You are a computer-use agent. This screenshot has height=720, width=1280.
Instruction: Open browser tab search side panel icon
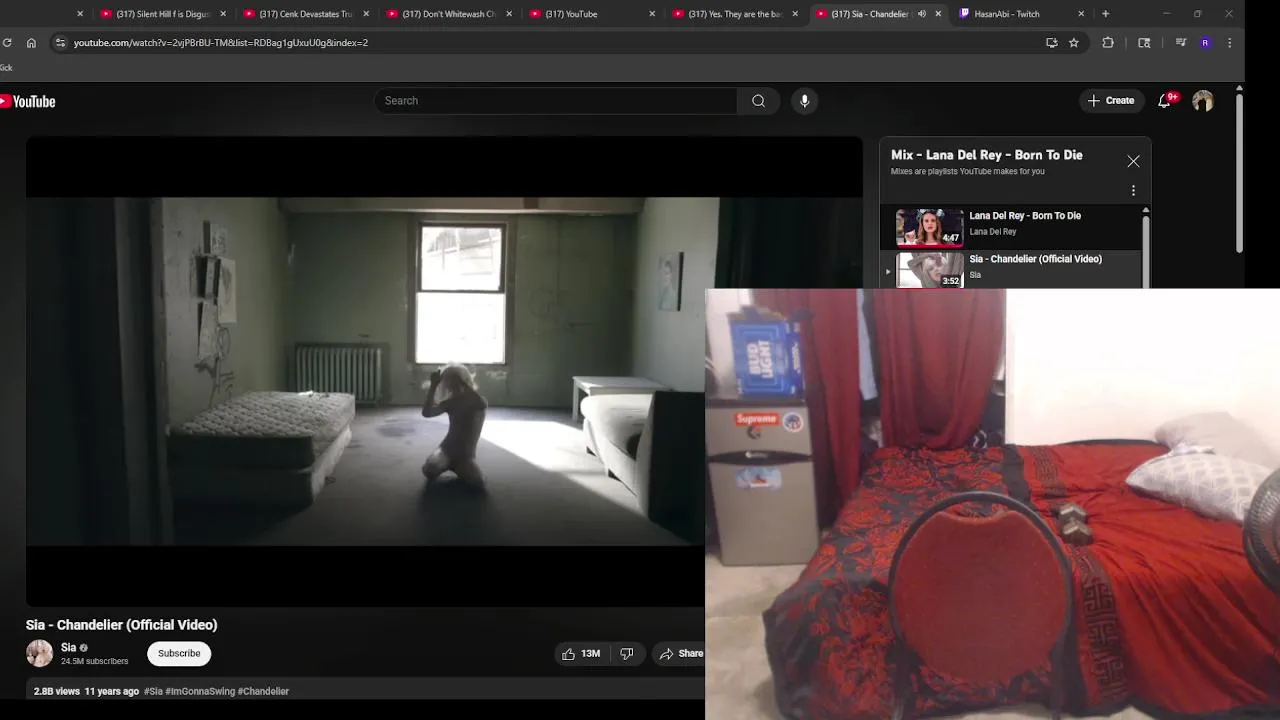pos(1144,43)
